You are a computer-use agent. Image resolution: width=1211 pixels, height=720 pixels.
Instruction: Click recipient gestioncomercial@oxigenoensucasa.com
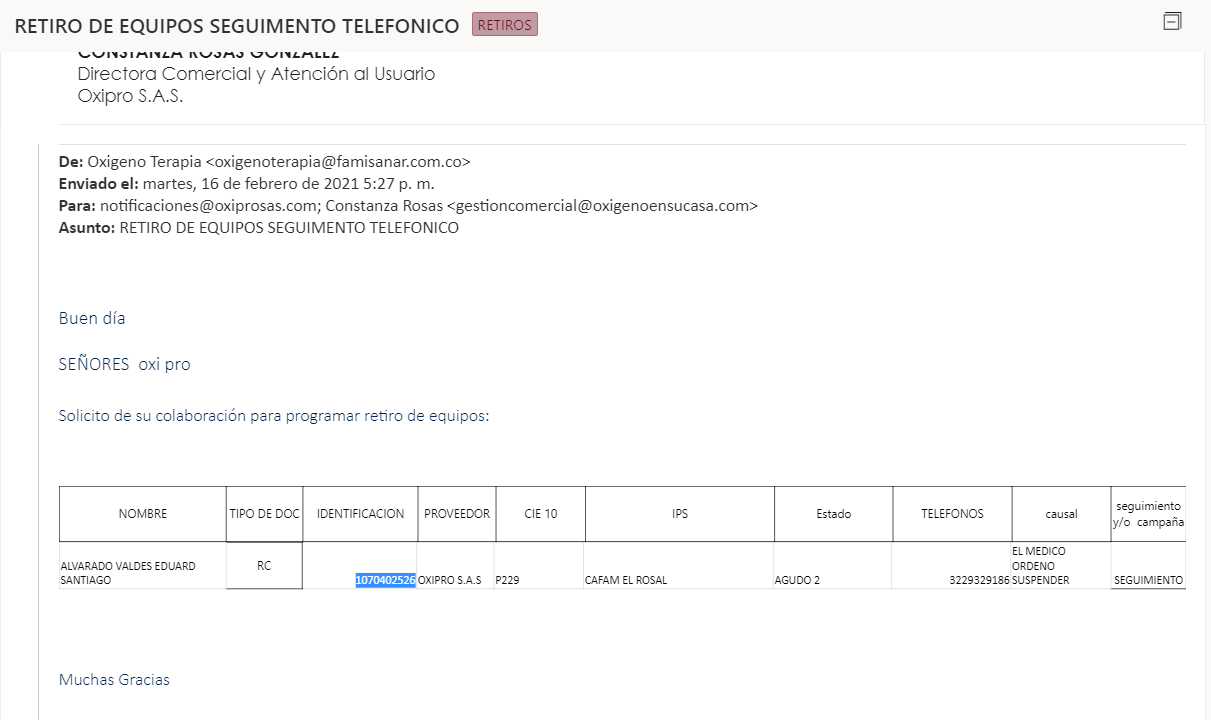[x=603, y=206]
